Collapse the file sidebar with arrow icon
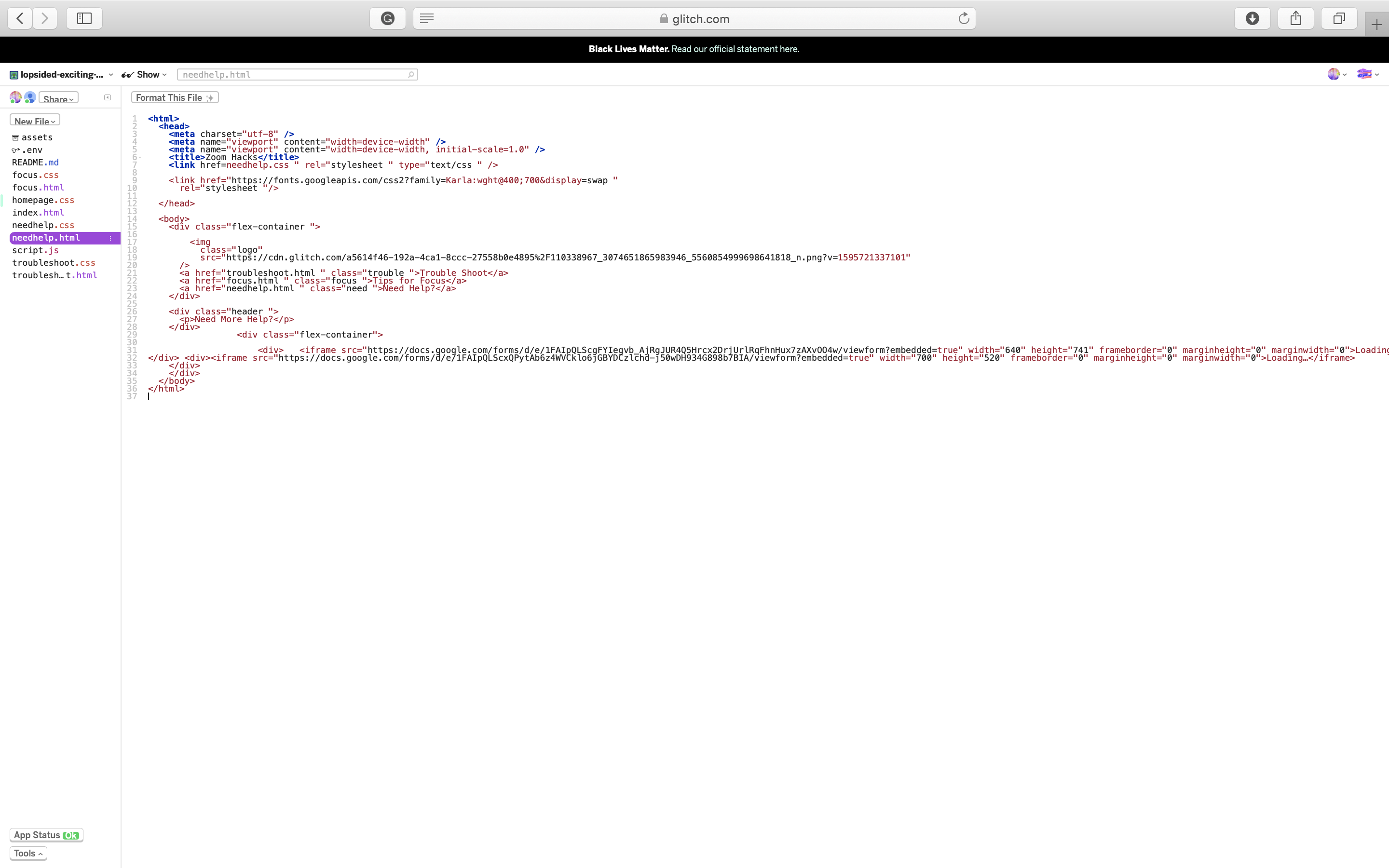Image resolution: width=1389 pixels, height=868 pixels. (108, 97)
